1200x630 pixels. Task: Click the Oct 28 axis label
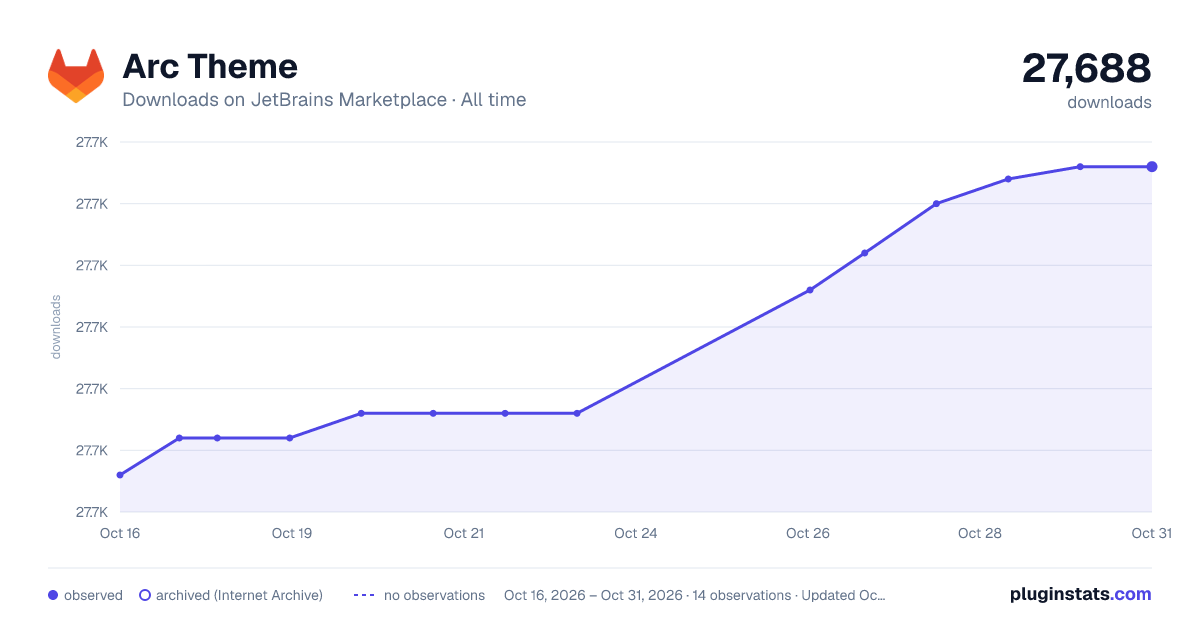click(x=980, y=533)
